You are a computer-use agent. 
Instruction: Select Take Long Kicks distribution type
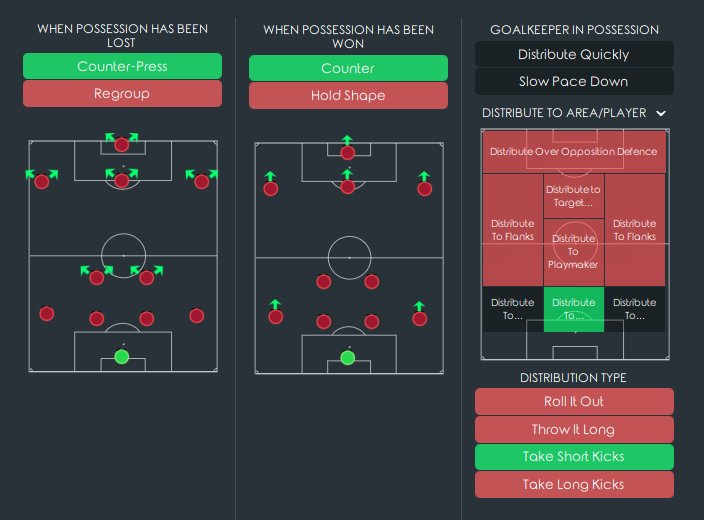click(x=574, y=484)
